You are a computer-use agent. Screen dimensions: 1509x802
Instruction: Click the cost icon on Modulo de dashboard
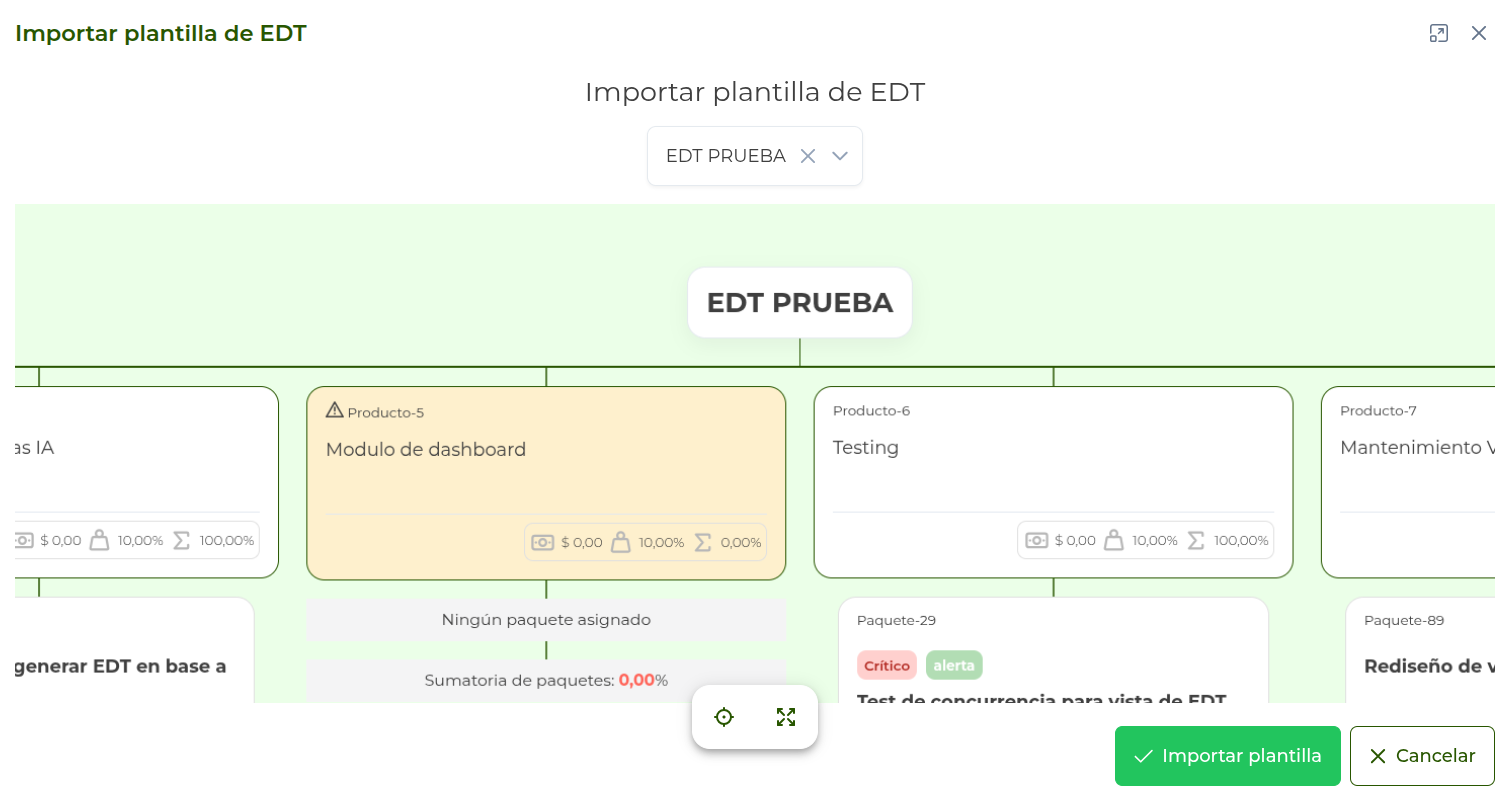(543, 542)
